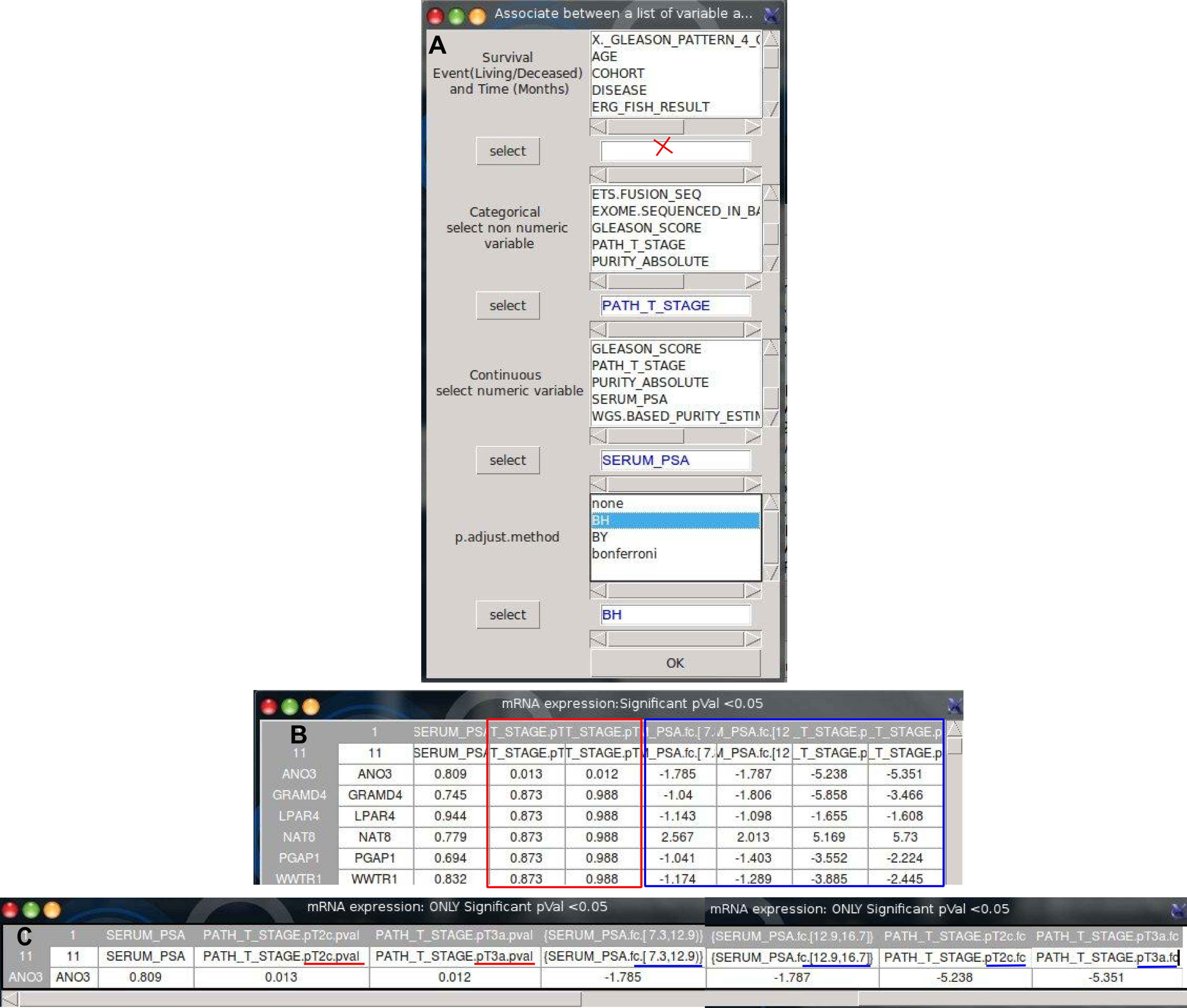Click the orange circle on dialog A
The height and width of the screenshot is (1008, 1187).
pos(477,15)
